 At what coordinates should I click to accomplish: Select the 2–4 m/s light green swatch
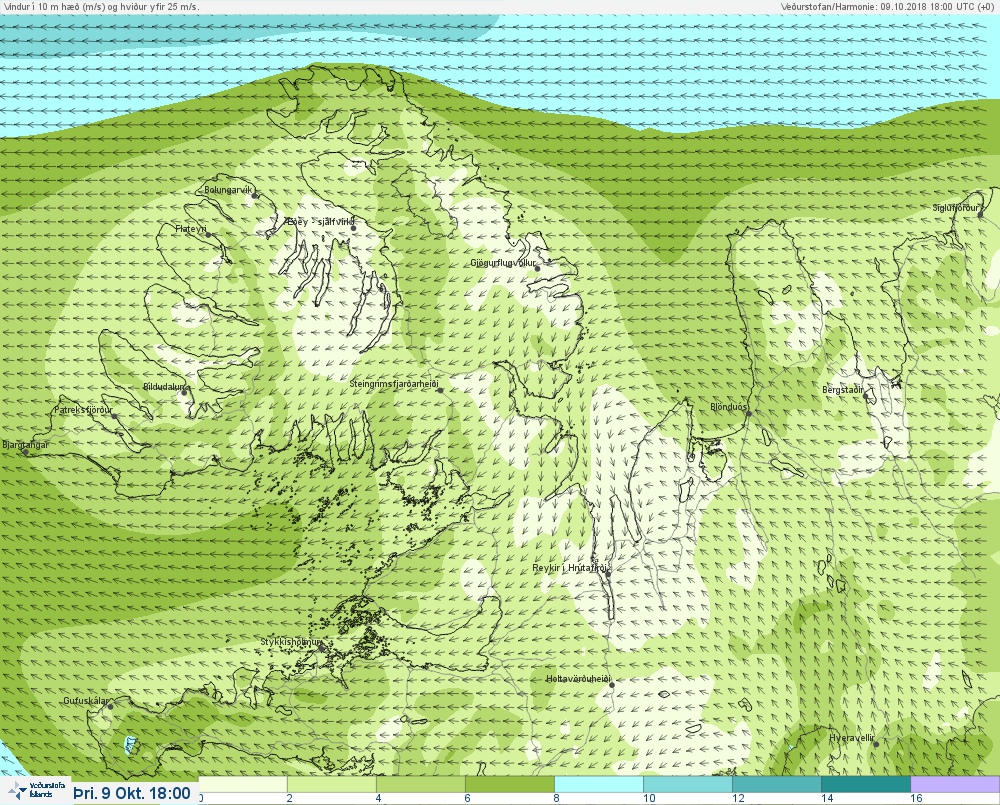[x=332, y=784]
